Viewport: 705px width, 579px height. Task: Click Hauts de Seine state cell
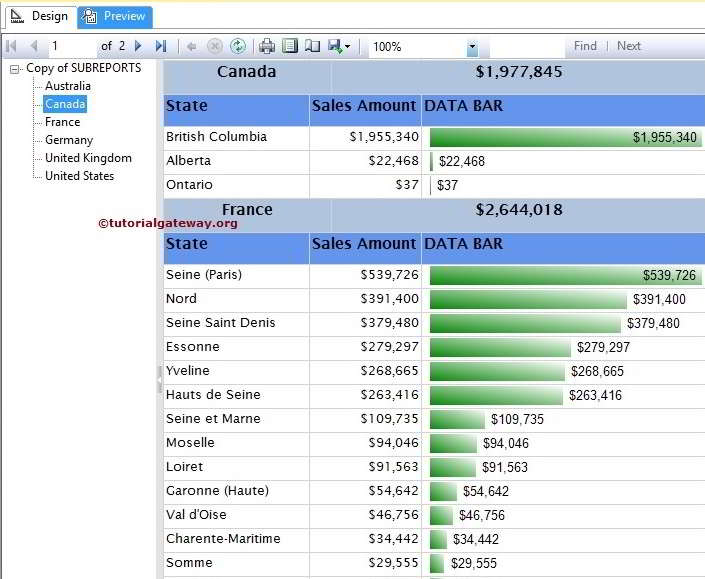click(236, 395)
